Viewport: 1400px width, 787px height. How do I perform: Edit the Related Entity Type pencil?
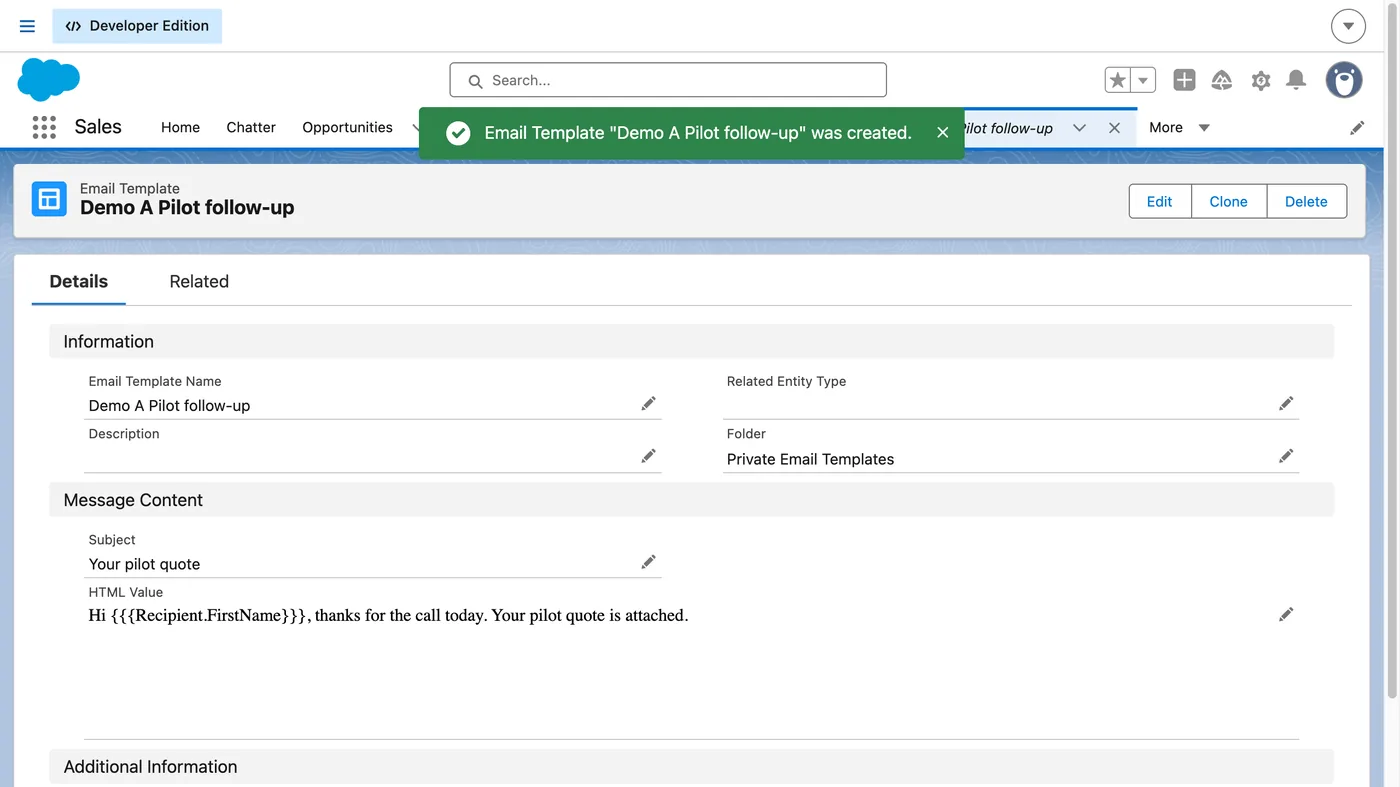[1286, 403]
